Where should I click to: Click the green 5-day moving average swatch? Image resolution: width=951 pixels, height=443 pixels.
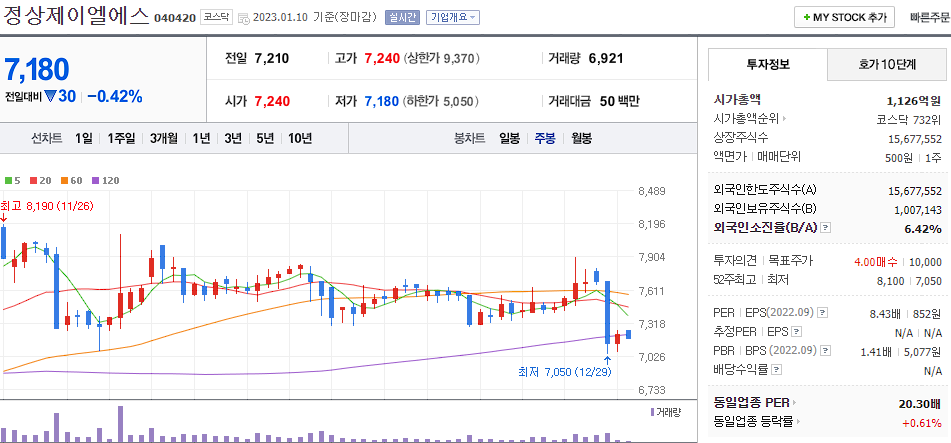point(8,180)
